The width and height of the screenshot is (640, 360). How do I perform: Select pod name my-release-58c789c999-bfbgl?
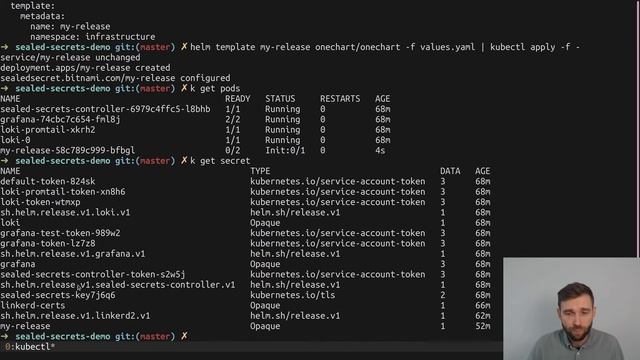67,151
